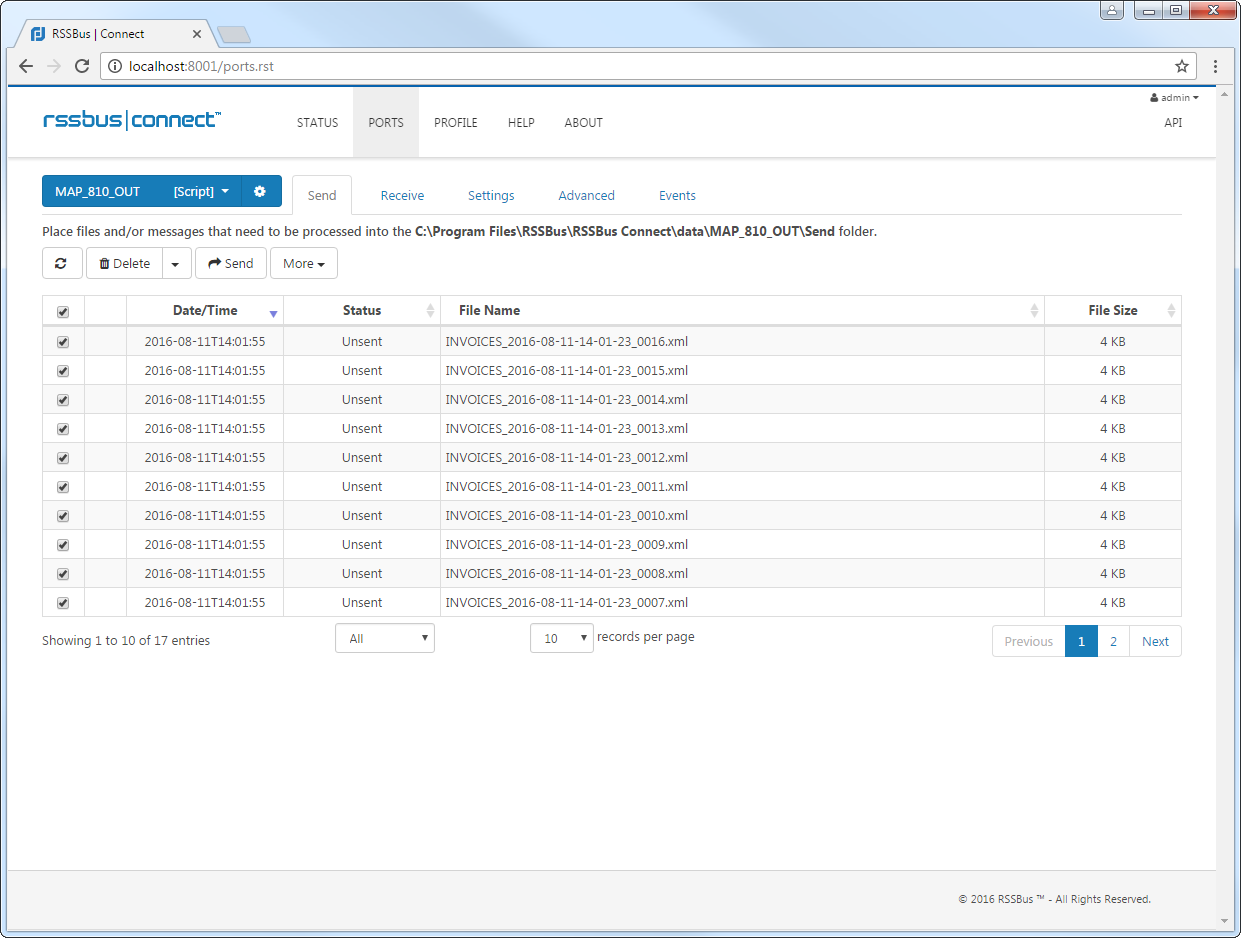Go to Next page
The width and height of the screenshot is (1241, 938).
pyautogui.click(x=1155, y=641)
